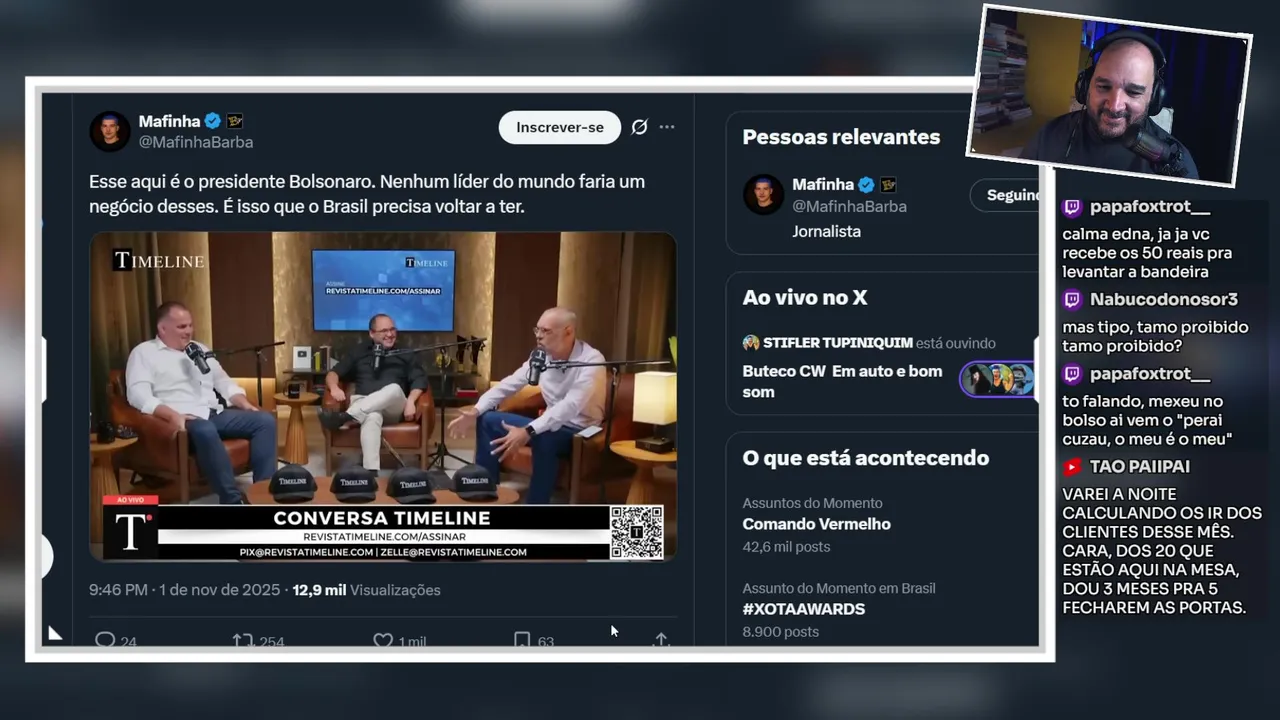Click the Inscrever-se button
Screen dimensions: 1280x720
point(560,127)
